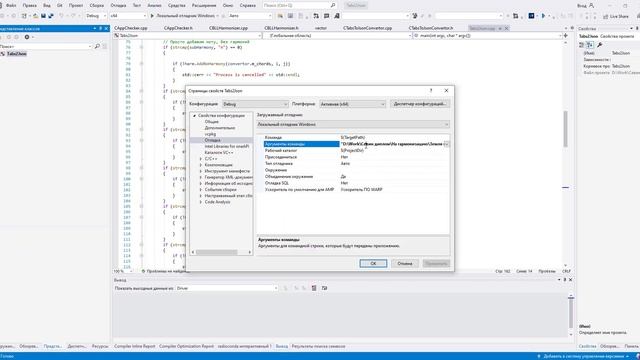Open the Платформа x64 dropdown in dialog
Image resolution: width=640 pixels, height=360 pixels.
tap(352, 104)
